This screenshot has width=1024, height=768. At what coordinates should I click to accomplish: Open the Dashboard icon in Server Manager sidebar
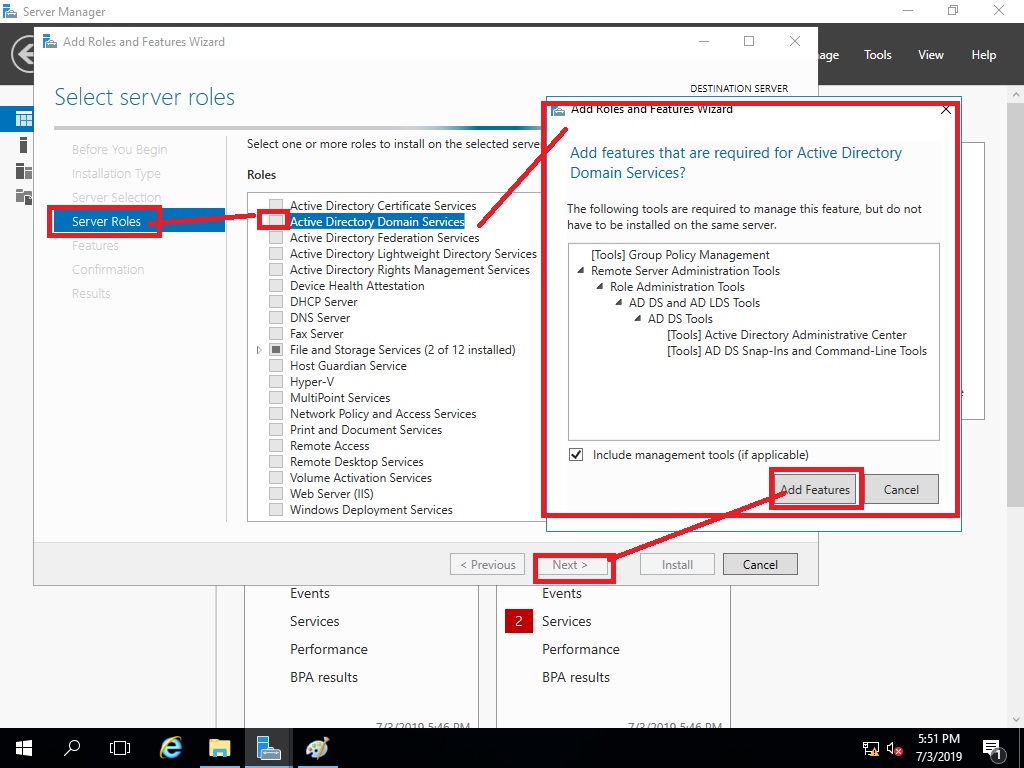[24, 119]
